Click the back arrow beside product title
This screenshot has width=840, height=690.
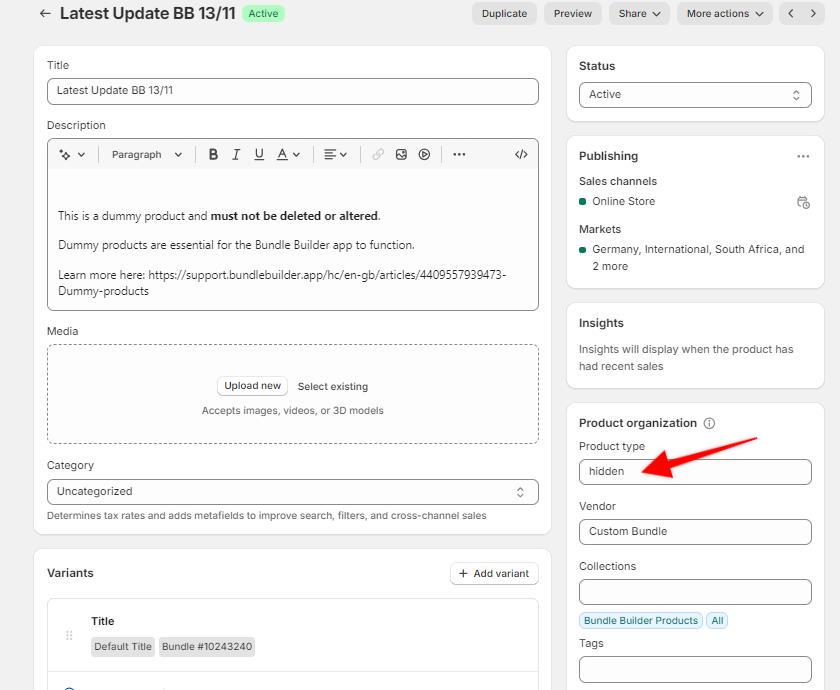click(45, 13)
